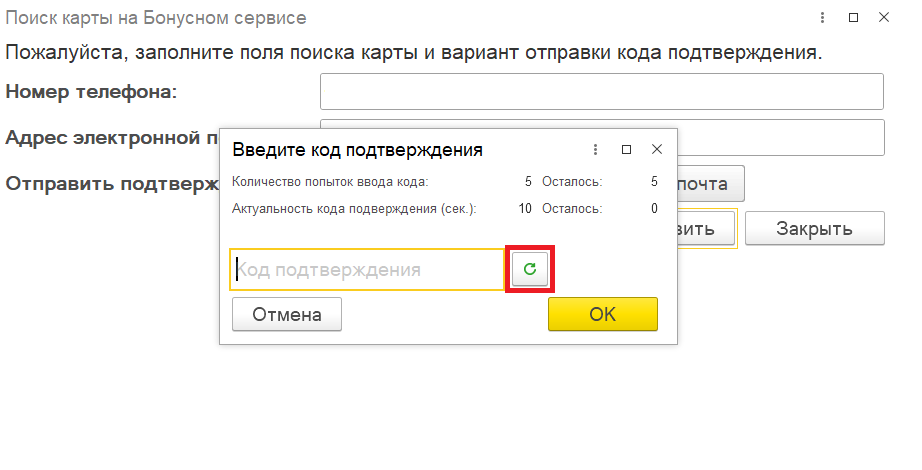Select the почта sending option button
The width and height of the screenshot is (922, 470).
pos(710,184)
